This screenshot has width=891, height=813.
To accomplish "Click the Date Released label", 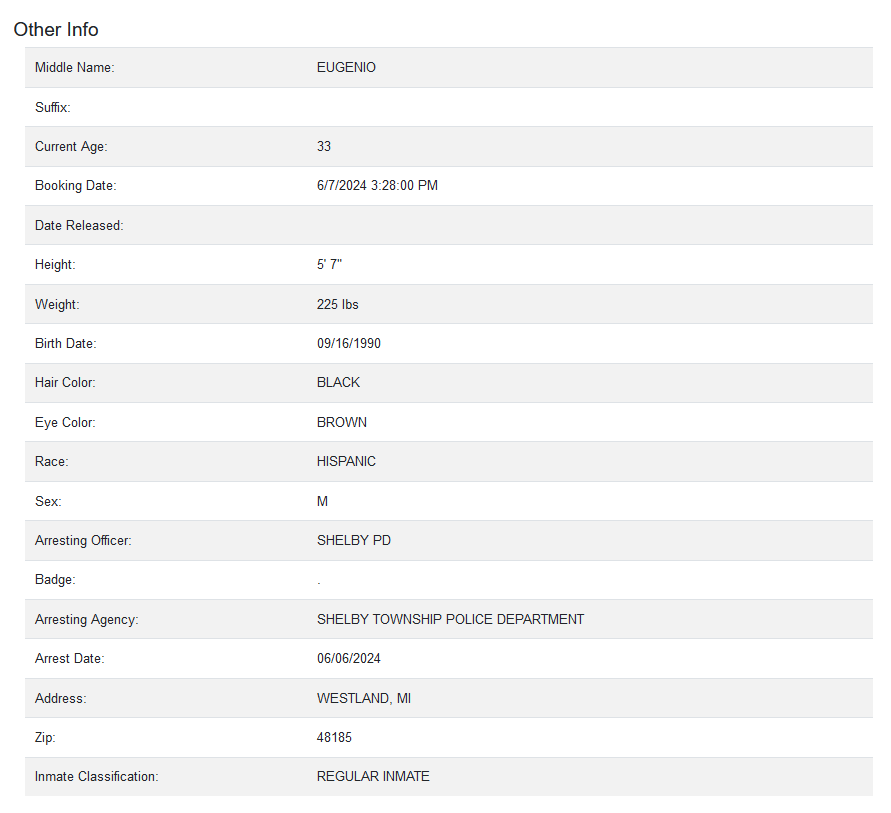I will pyautogui.click(x=79, y=226).
